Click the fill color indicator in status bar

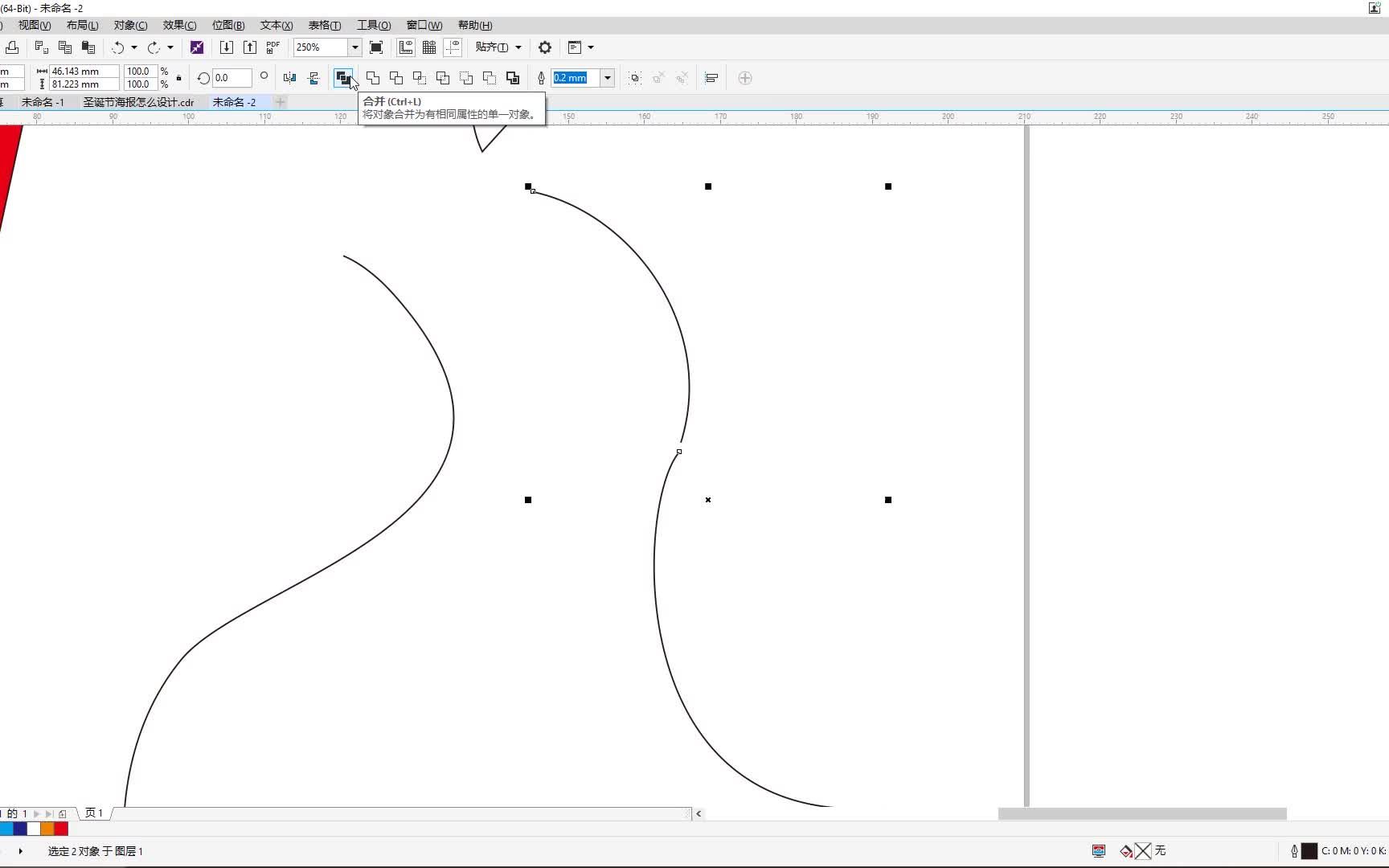pos(1143,851)
